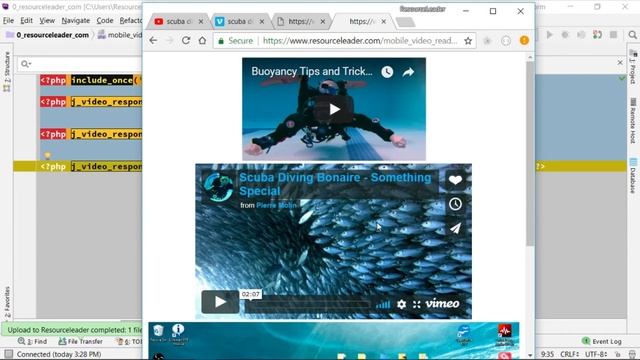Play the Buoyancy Tips YouTube video
Viewport: 640px width, 360px height.
tap(334, 109)
